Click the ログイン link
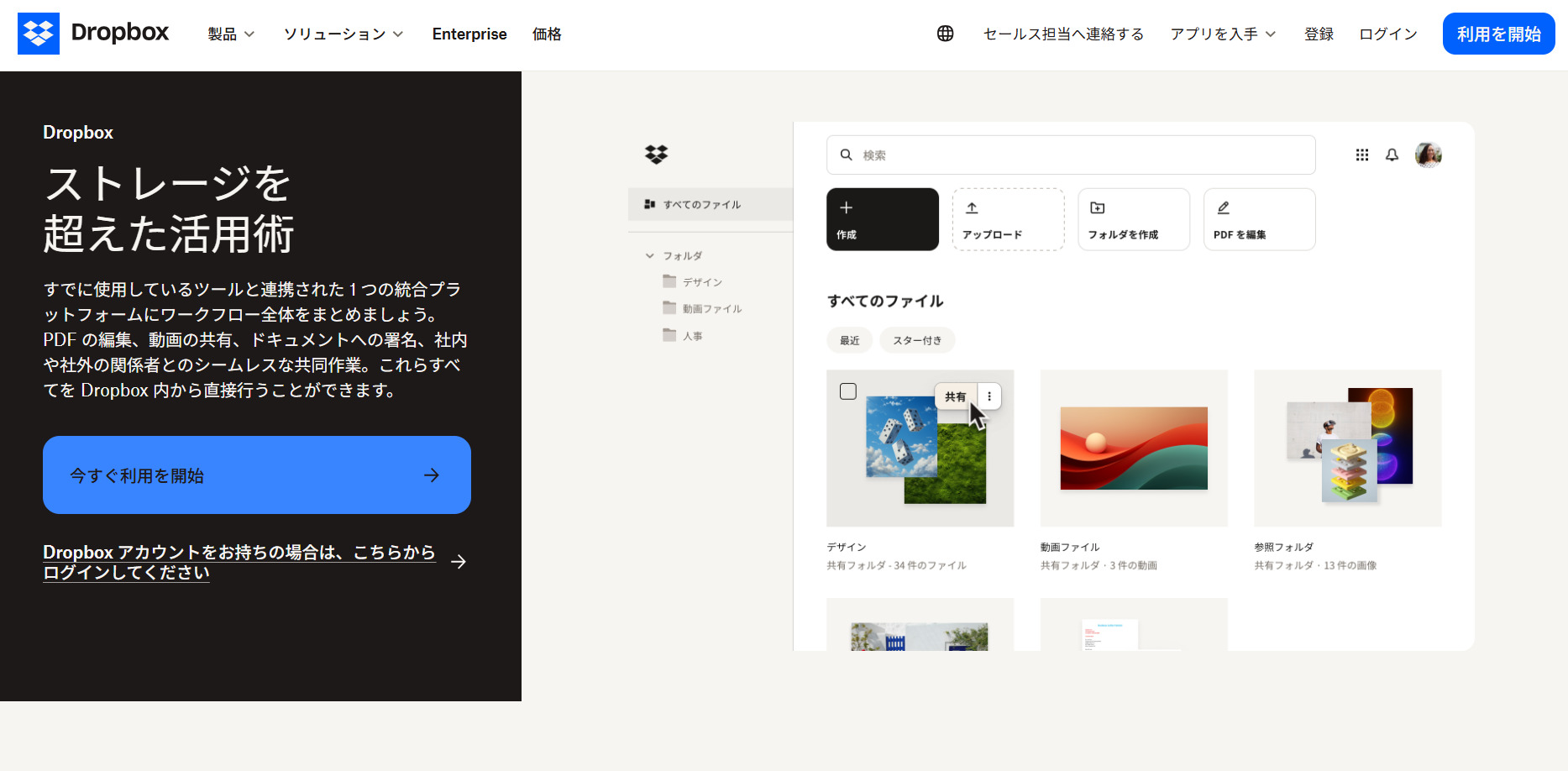 [1388, 34]
